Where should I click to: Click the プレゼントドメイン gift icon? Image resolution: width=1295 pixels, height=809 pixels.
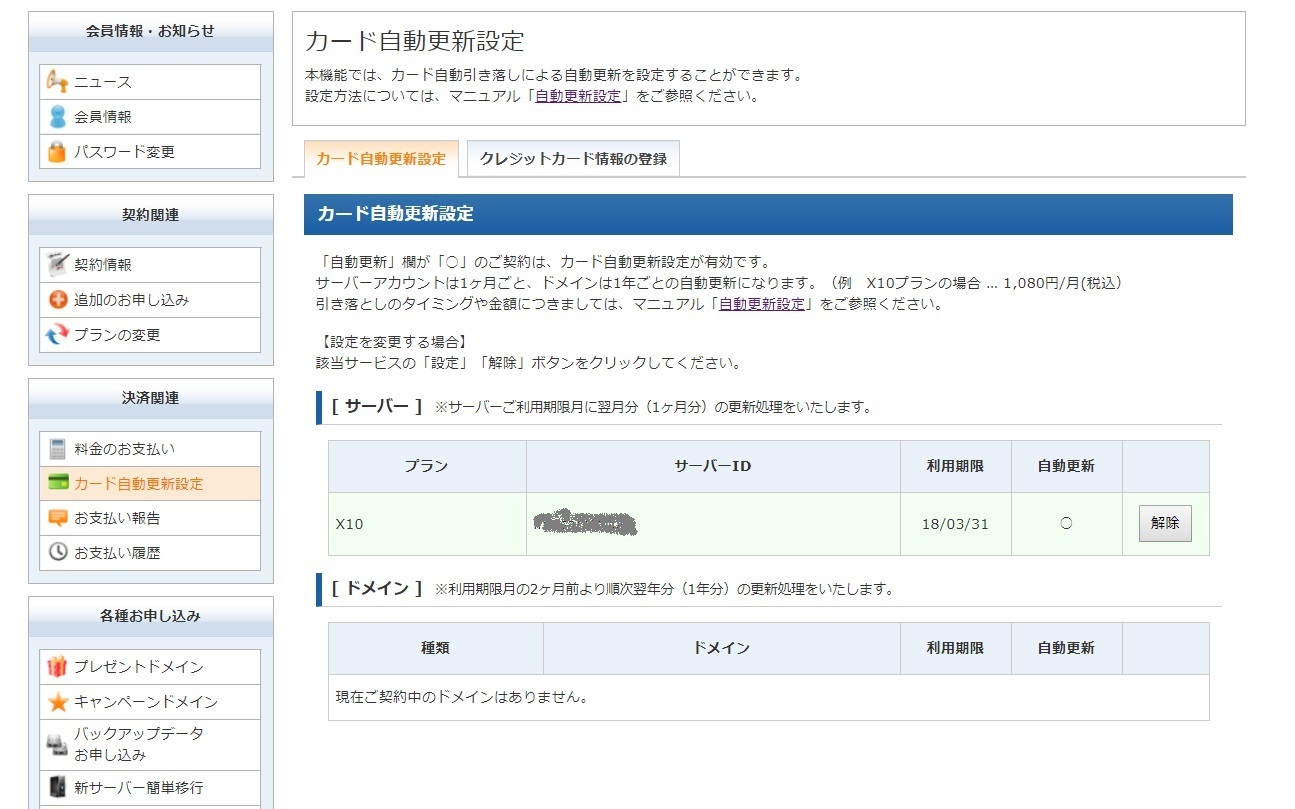(x=57, y=667)
